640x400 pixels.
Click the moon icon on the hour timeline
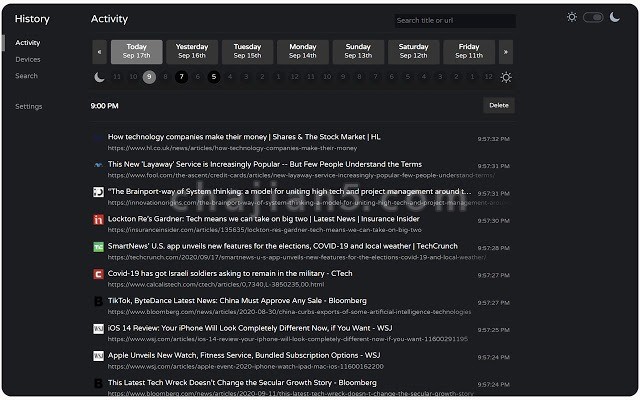click(x=99, y=77)
